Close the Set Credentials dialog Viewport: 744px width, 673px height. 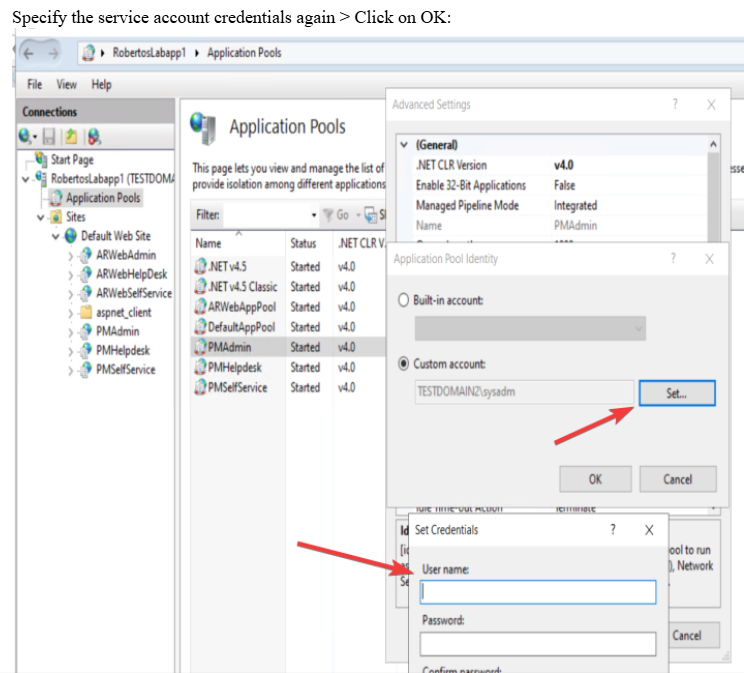pyautogui.click(x=649, y=530)
